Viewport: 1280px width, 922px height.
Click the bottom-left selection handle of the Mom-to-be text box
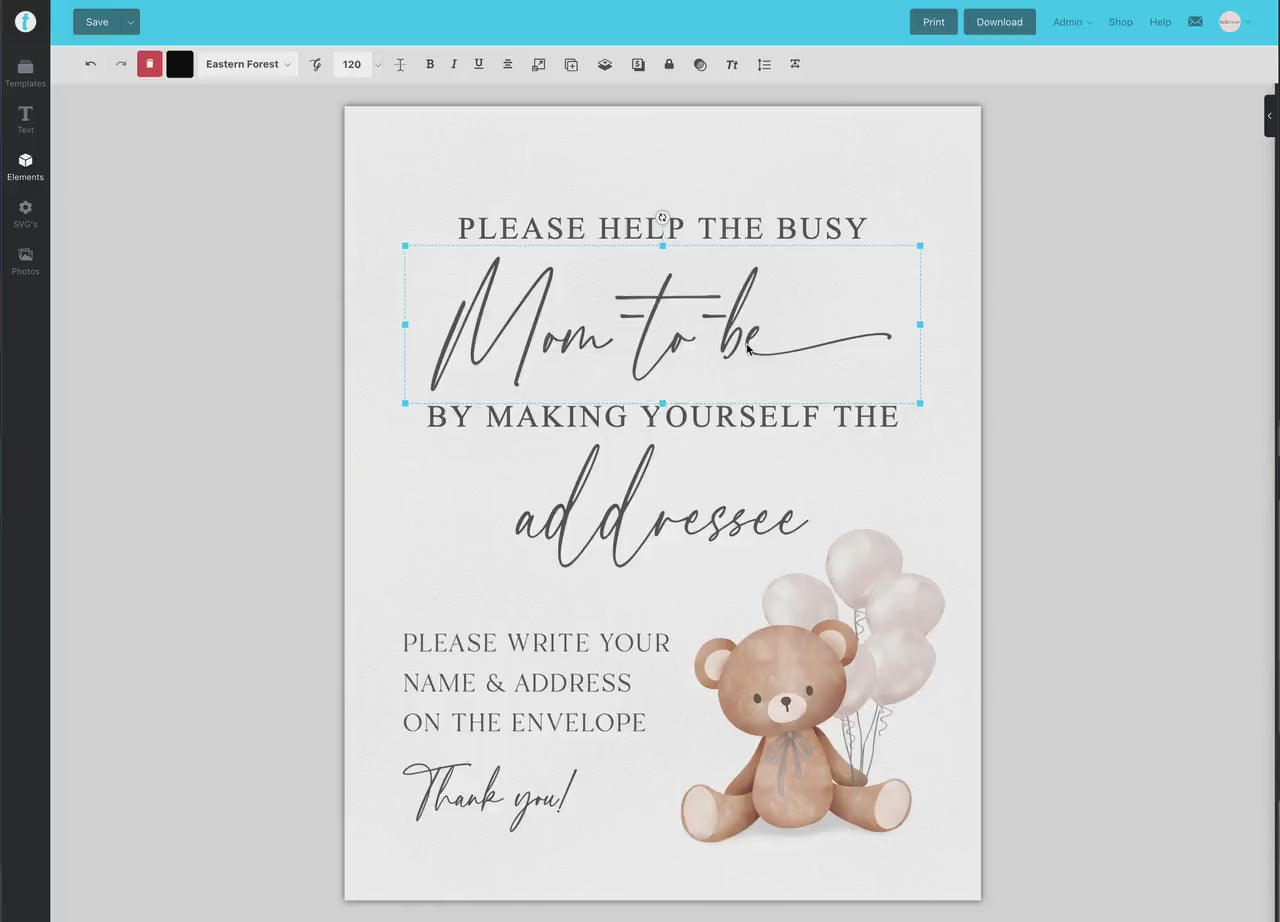(x=405, y=403)
